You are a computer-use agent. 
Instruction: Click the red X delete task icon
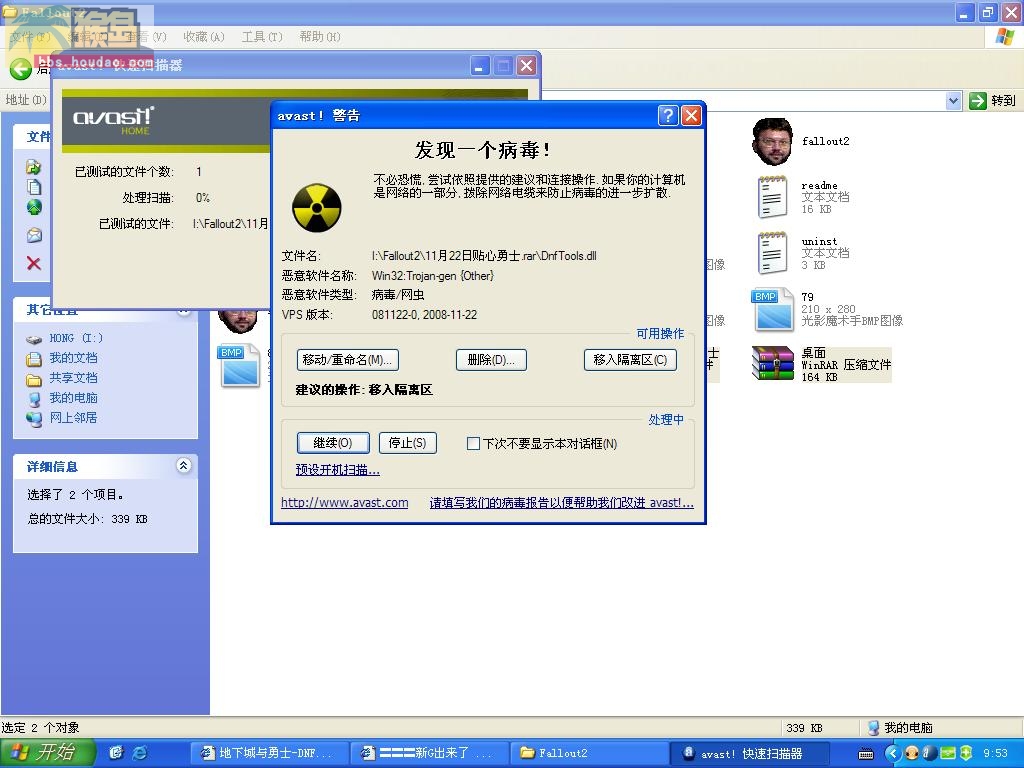point(34,263)
